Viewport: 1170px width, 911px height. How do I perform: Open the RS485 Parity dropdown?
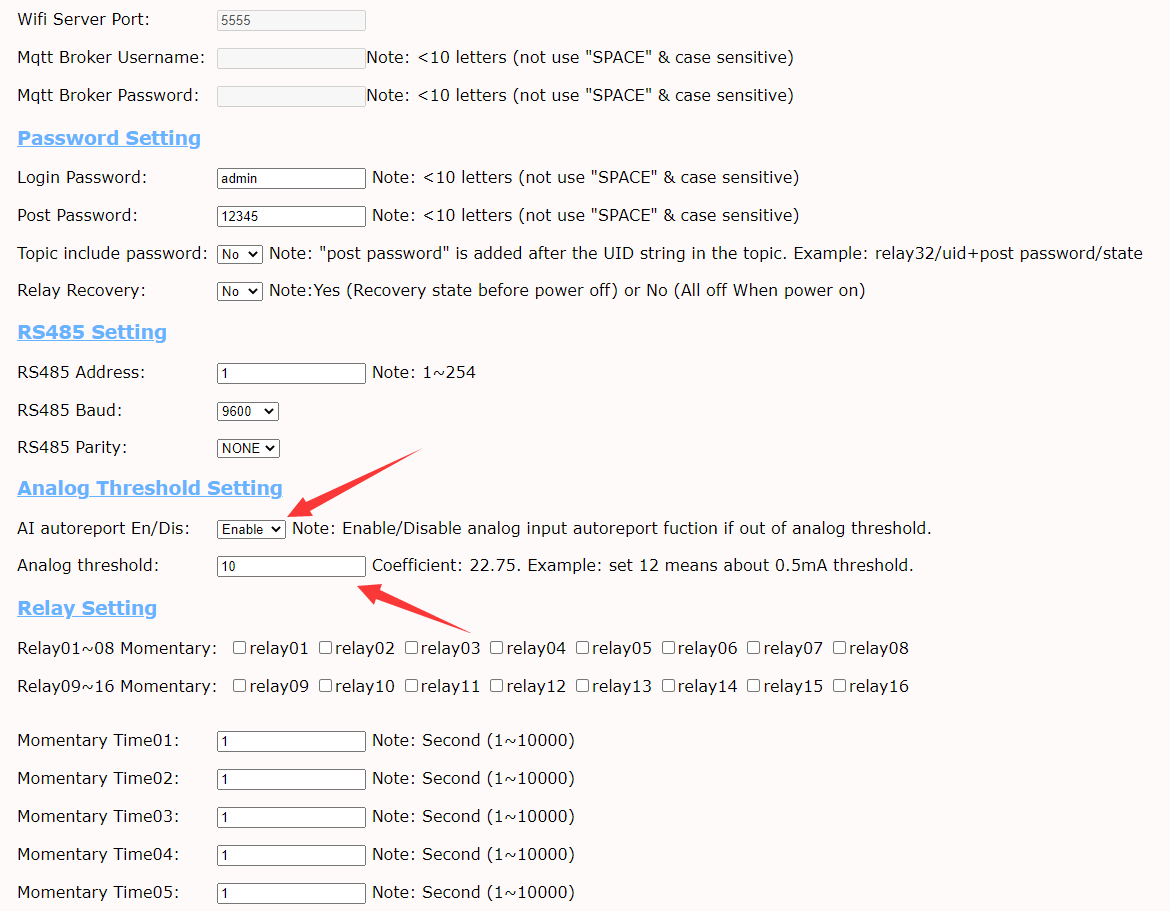[x=248, y=449]
